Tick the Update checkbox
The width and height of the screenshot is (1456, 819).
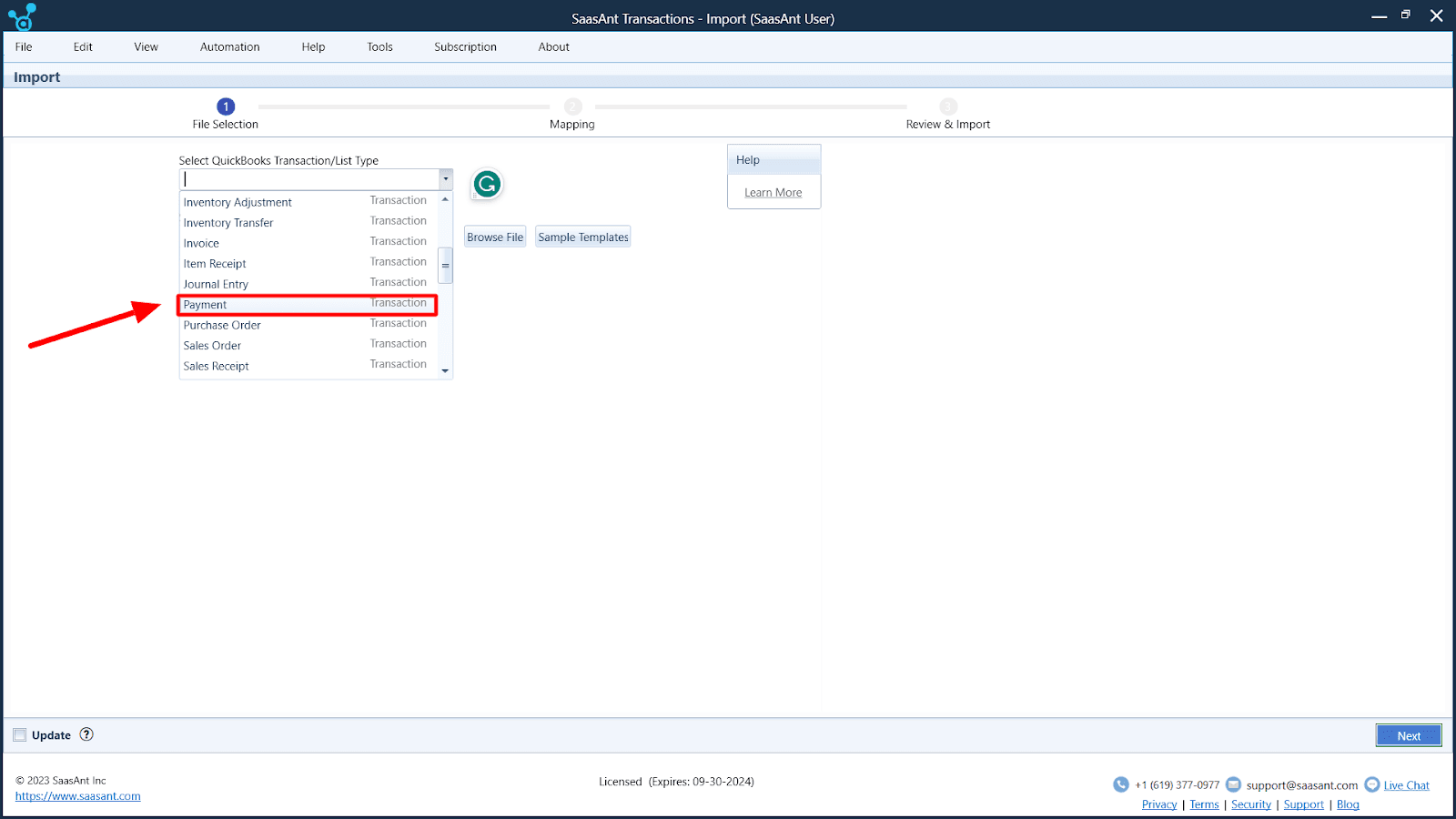click(19, 734)
